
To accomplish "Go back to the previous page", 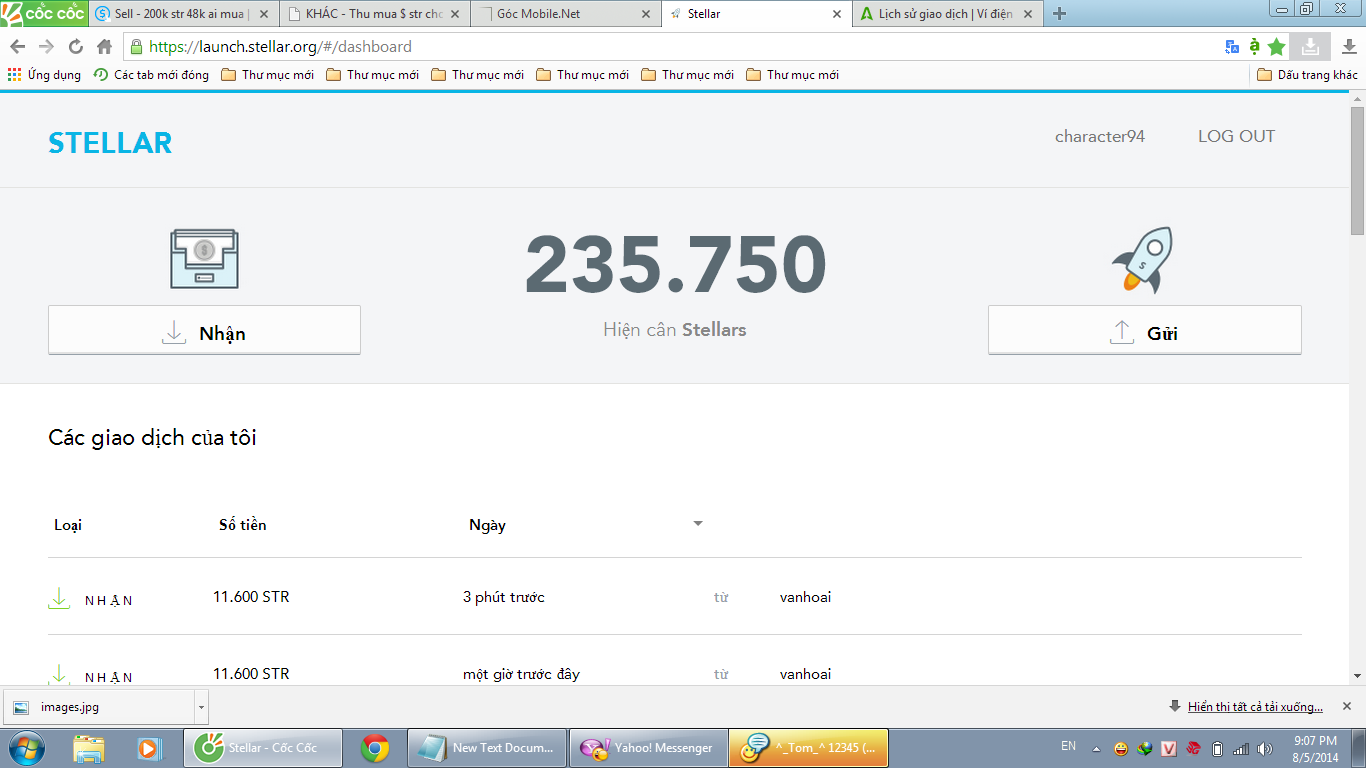I will coord(17,46).
